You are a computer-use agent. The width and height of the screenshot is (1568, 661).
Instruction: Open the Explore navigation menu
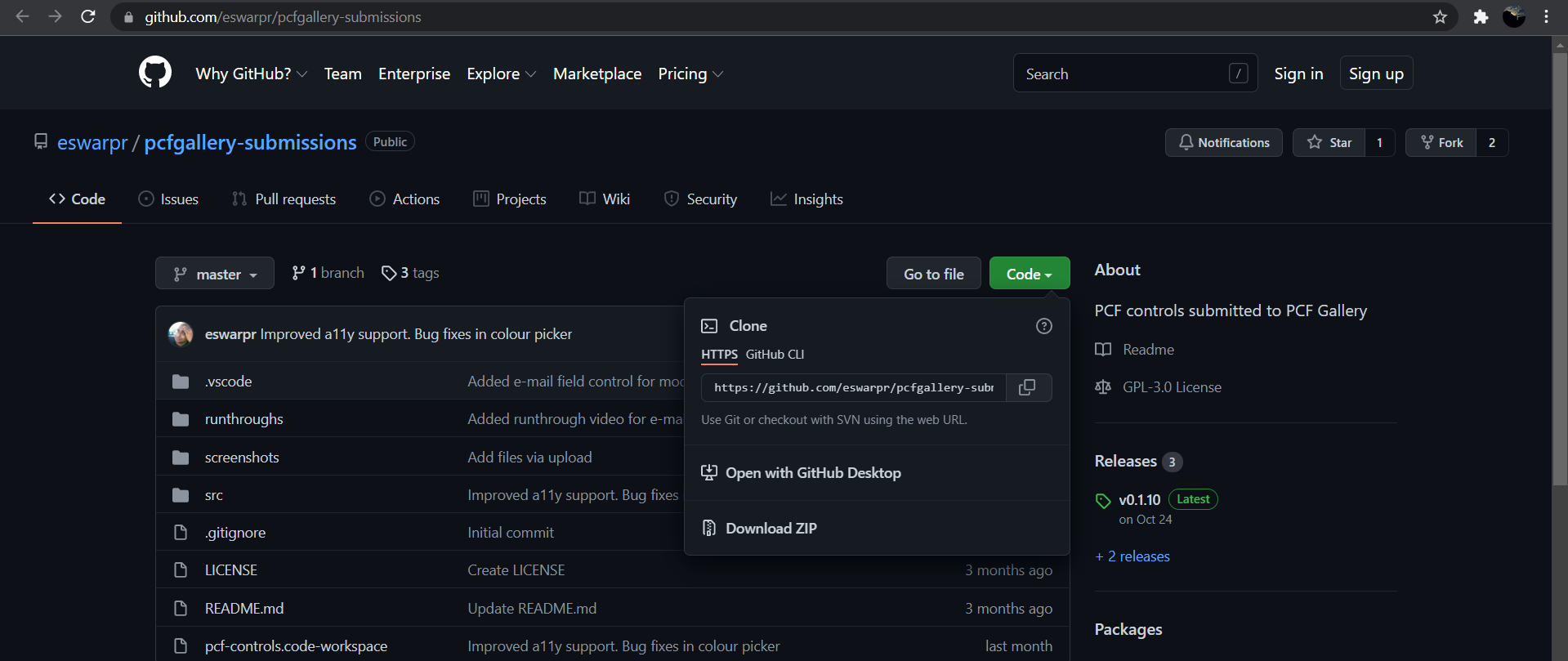tap(501, 74)
